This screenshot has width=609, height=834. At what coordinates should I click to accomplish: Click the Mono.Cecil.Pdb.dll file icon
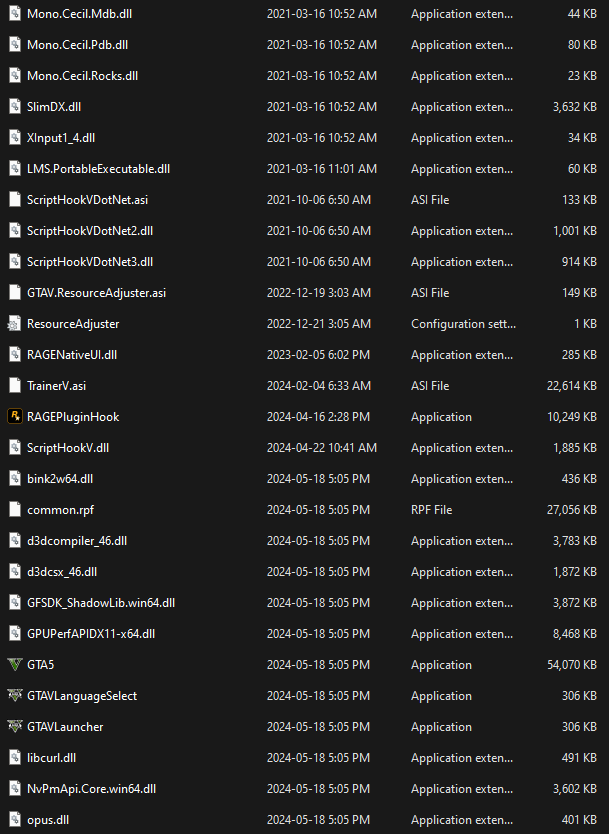pos(15,44)
